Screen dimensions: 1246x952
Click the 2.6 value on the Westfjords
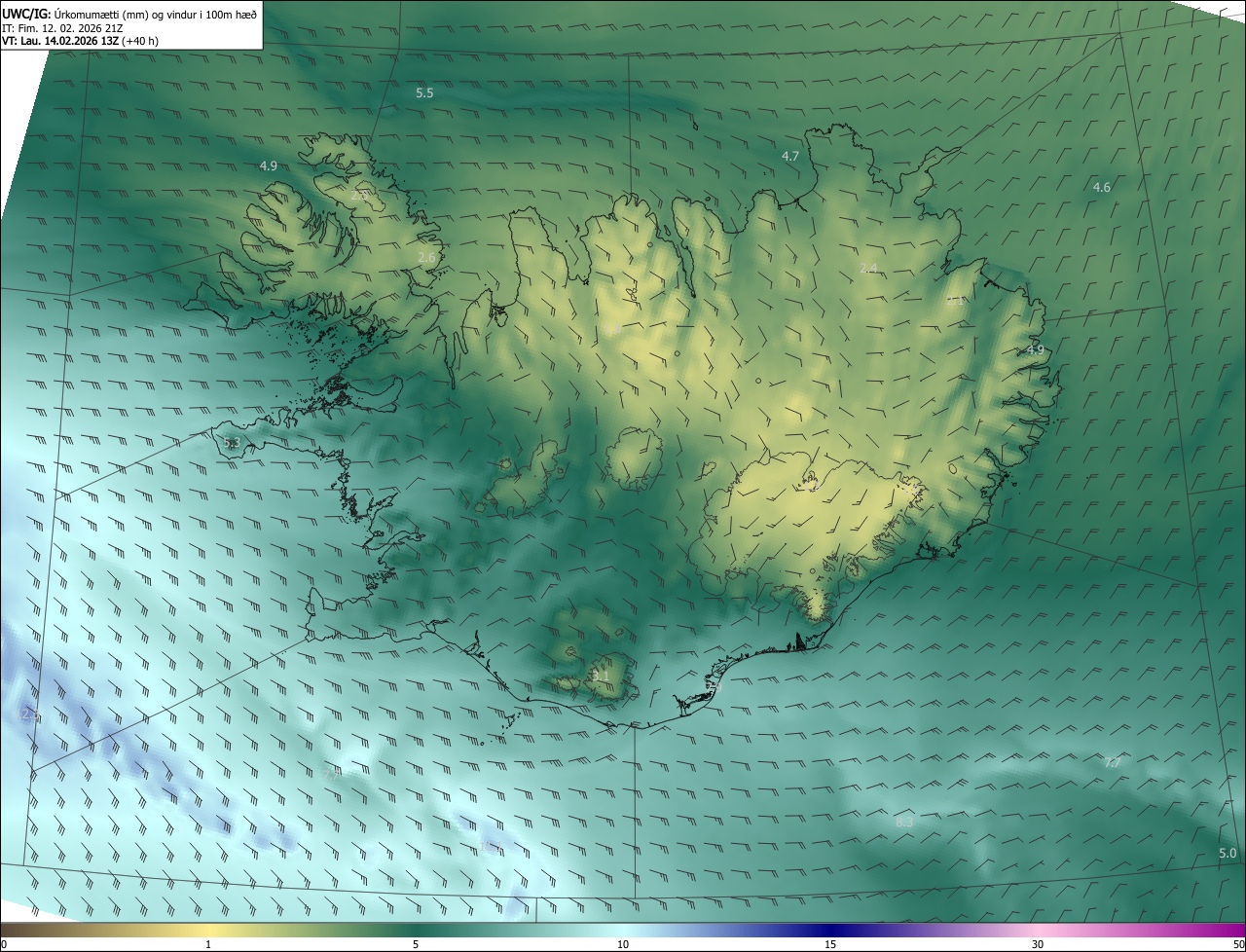click(x=426, y=257)
